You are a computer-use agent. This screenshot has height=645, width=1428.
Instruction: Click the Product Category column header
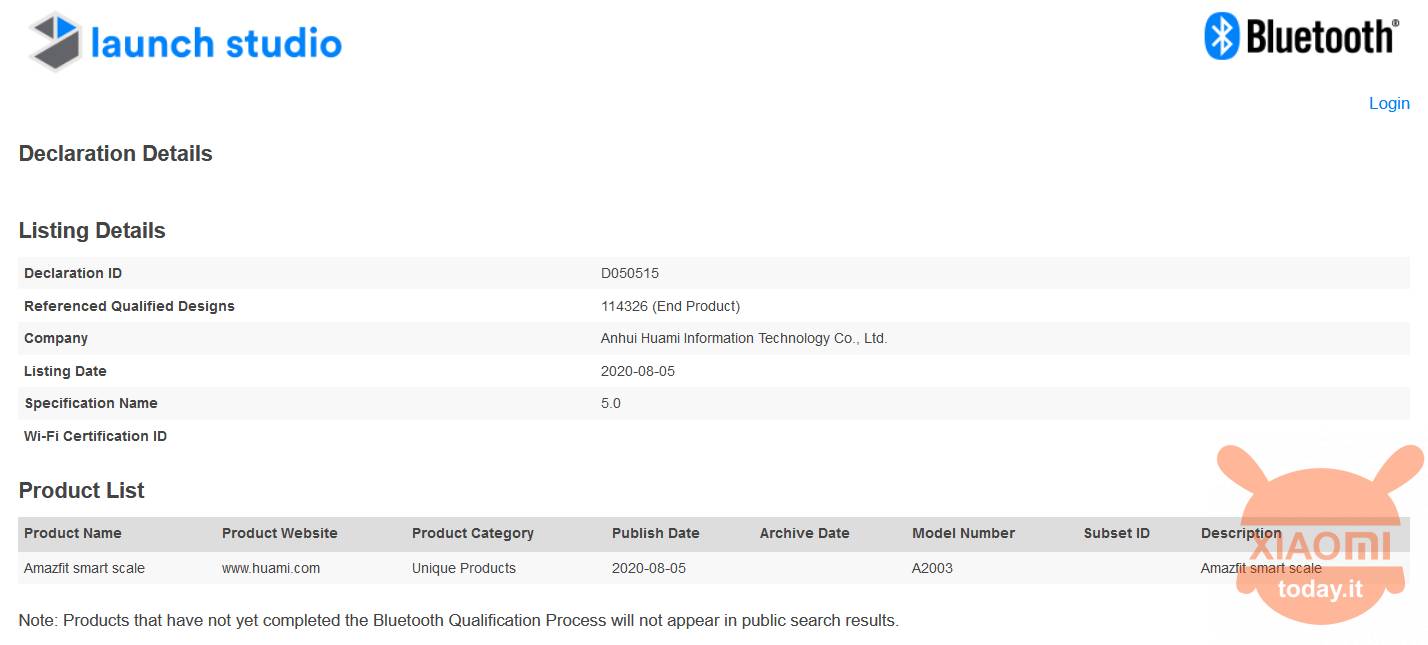click(473, 533)
